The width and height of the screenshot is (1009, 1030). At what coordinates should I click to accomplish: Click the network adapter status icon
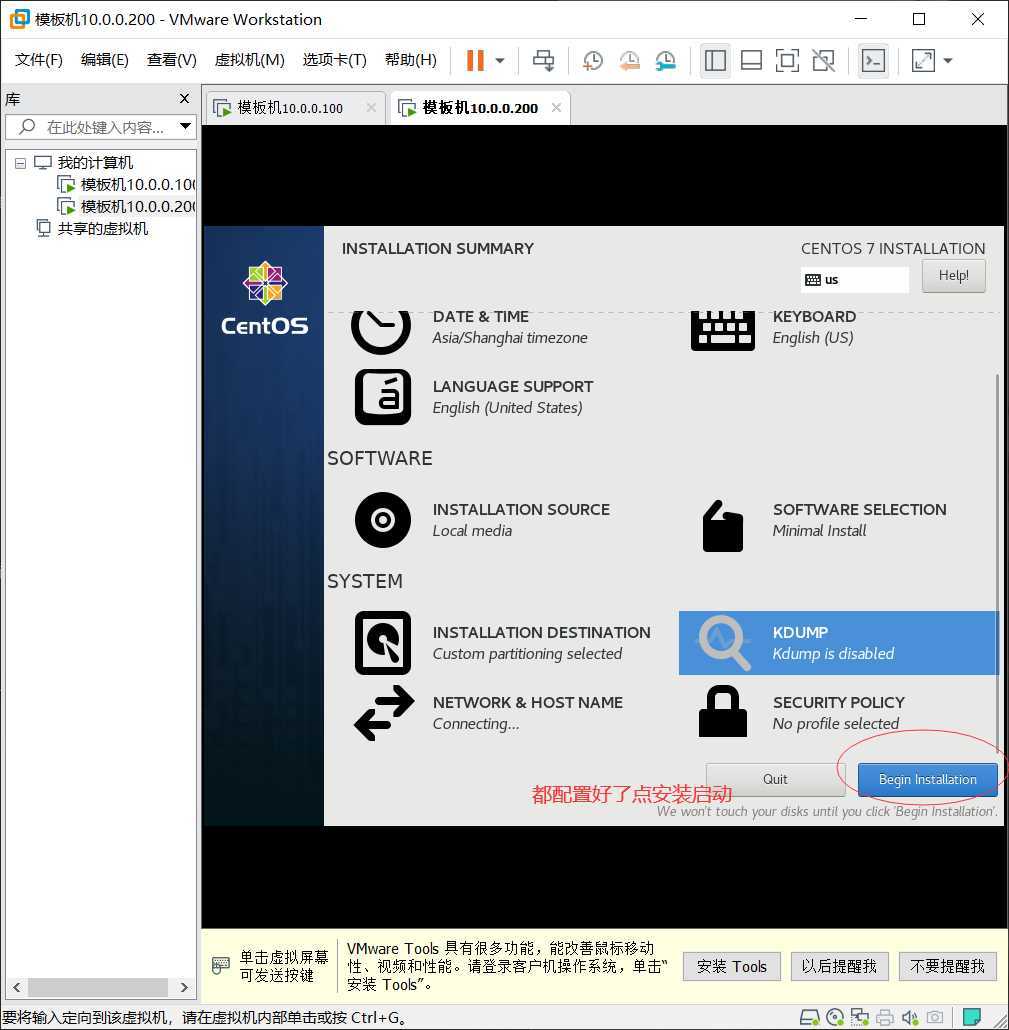tap(859, 1018)
